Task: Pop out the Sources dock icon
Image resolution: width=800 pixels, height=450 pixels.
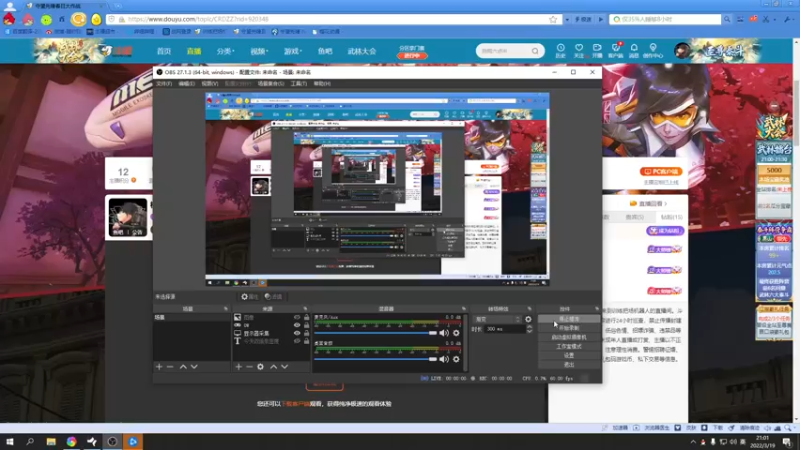Action: (305, 309)
